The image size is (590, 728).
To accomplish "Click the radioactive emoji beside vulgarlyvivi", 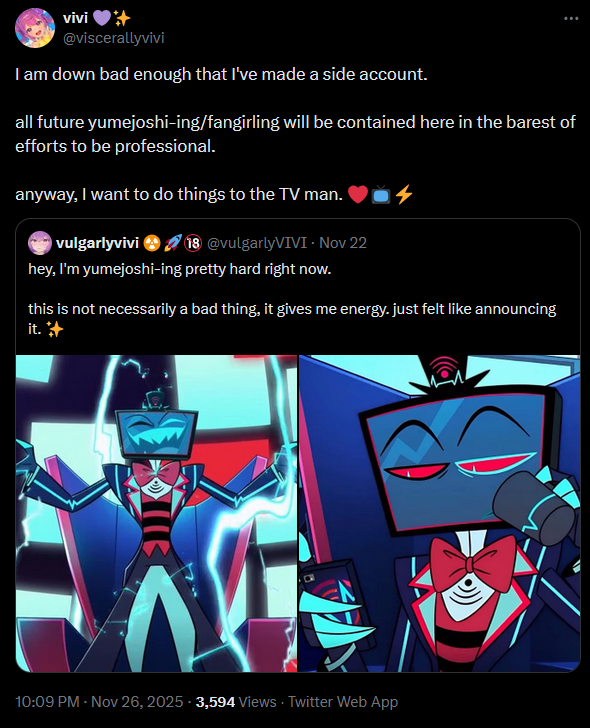I will pyautogui.click(x=152, y=243).
